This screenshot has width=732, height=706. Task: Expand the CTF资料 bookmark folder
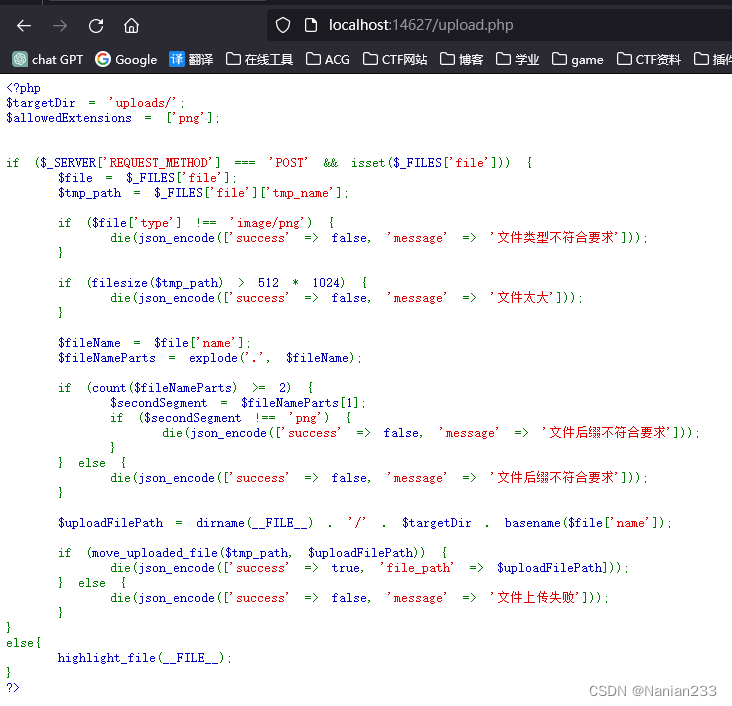[x=648, y=59]
